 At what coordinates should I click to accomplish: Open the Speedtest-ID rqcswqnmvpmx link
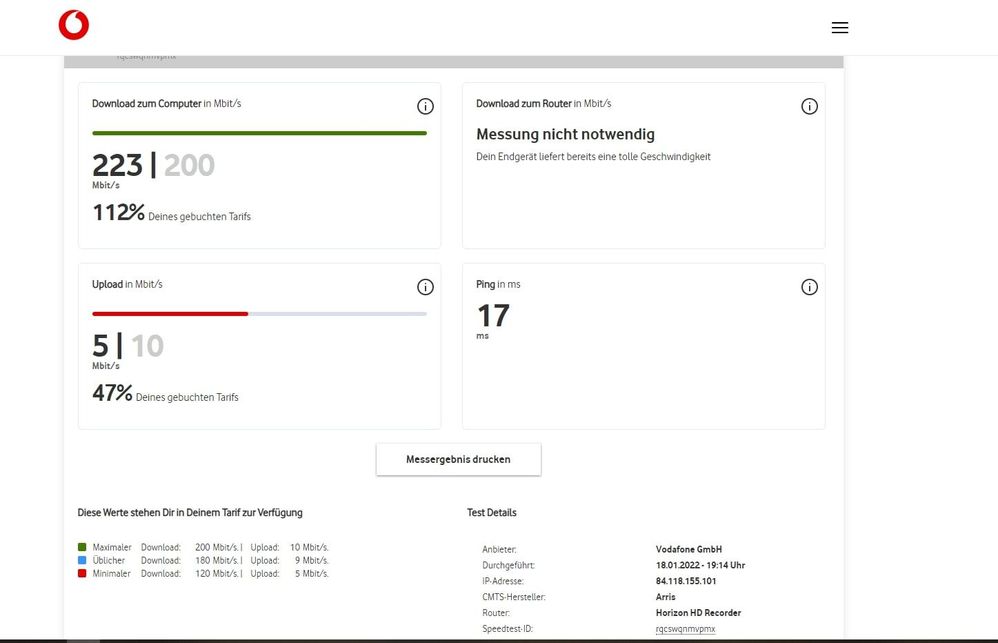[685, 629]
